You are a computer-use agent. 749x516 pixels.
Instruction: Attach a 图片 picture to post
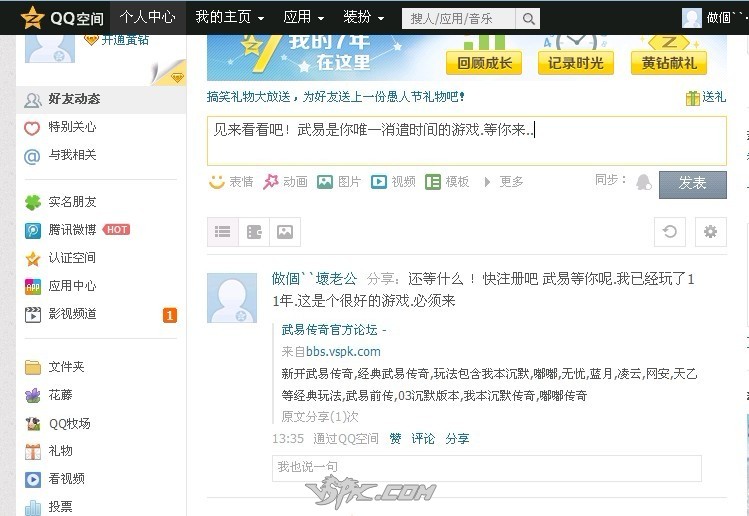pos(339,182)
